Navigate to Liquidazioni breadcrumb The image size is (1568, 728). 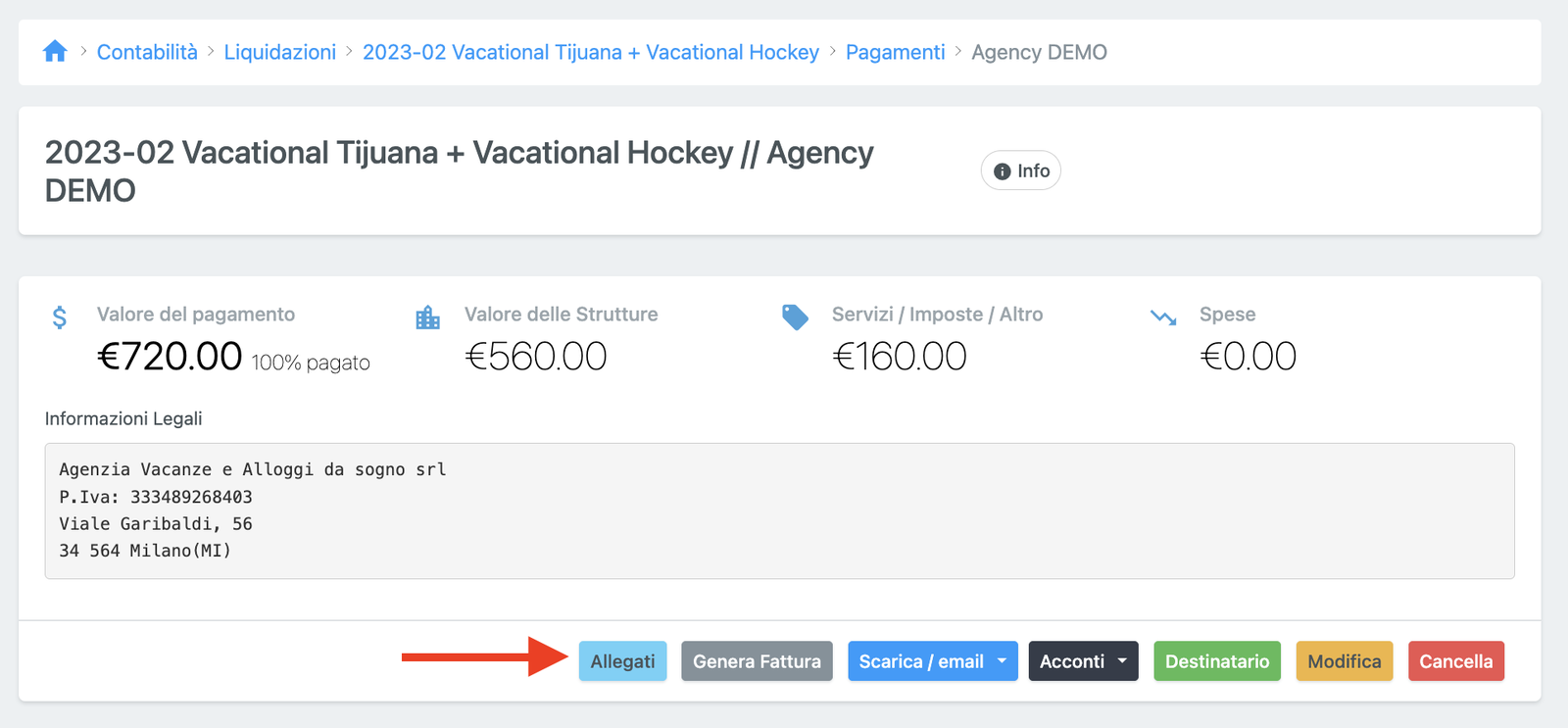pos(280,52)
